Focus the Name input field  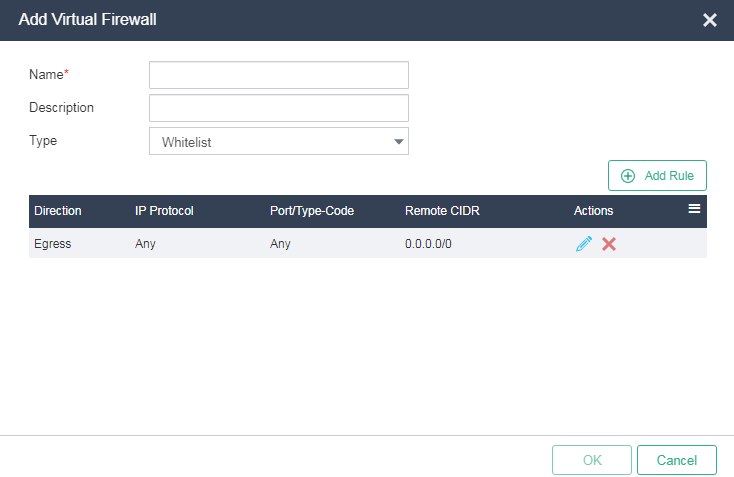(279, 75)
